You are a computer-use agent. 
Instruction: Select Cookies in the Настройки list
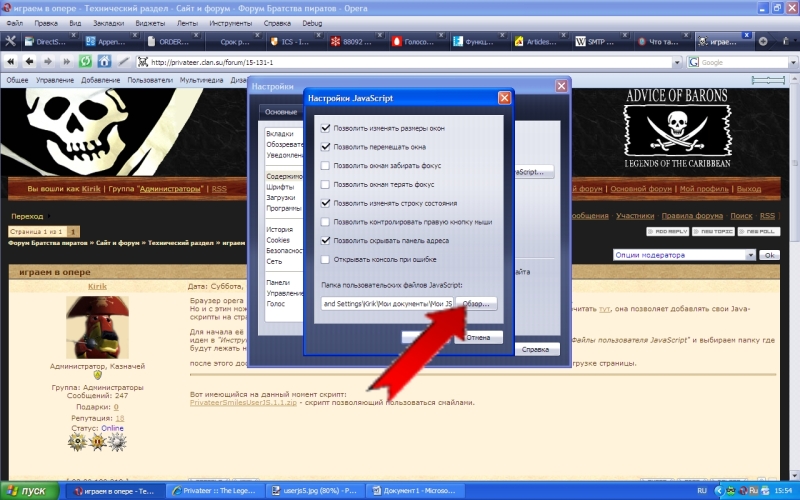[x=278, y=240]
